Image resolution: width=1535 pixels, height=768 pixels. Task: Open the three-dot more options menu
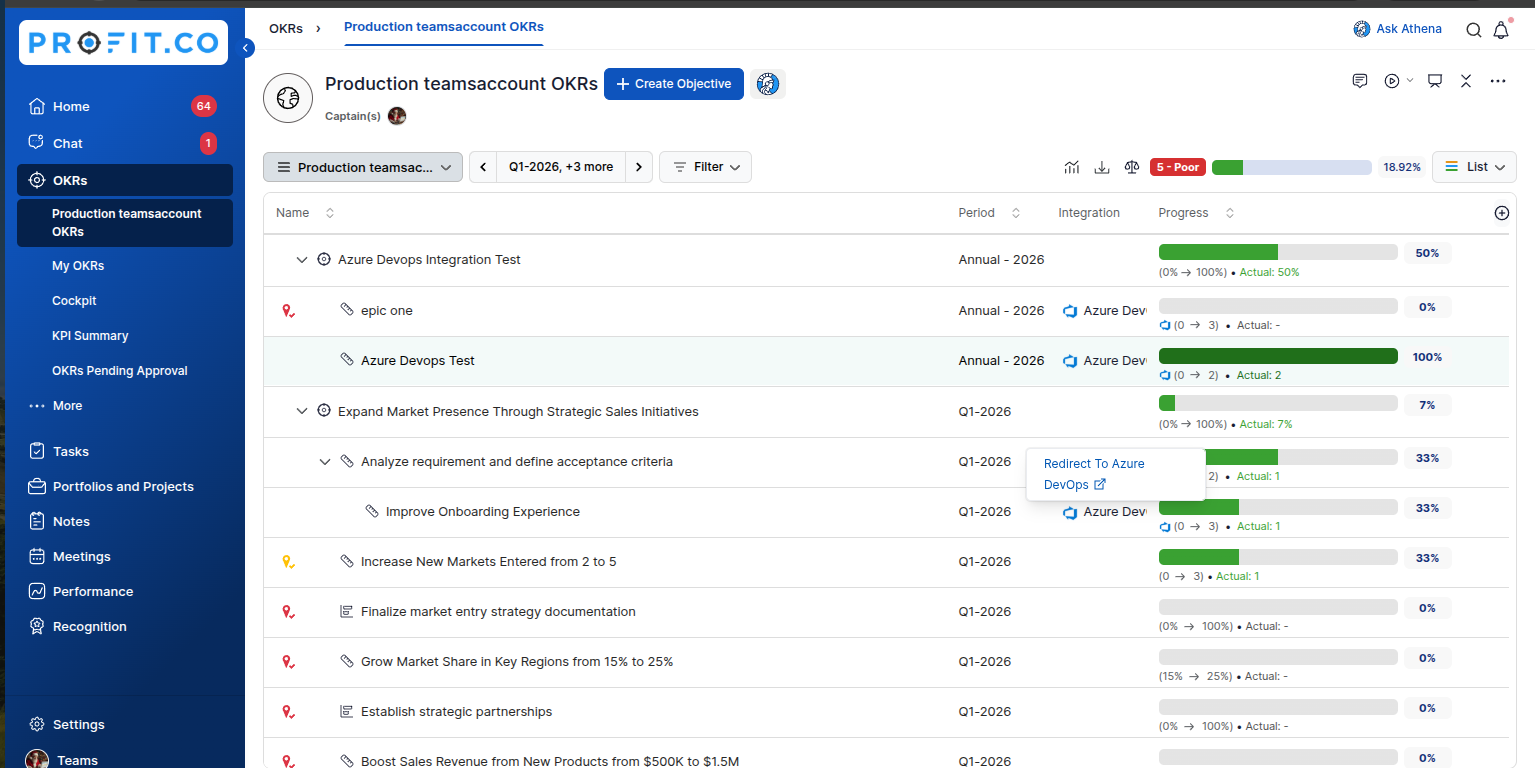pos(1498,81)
